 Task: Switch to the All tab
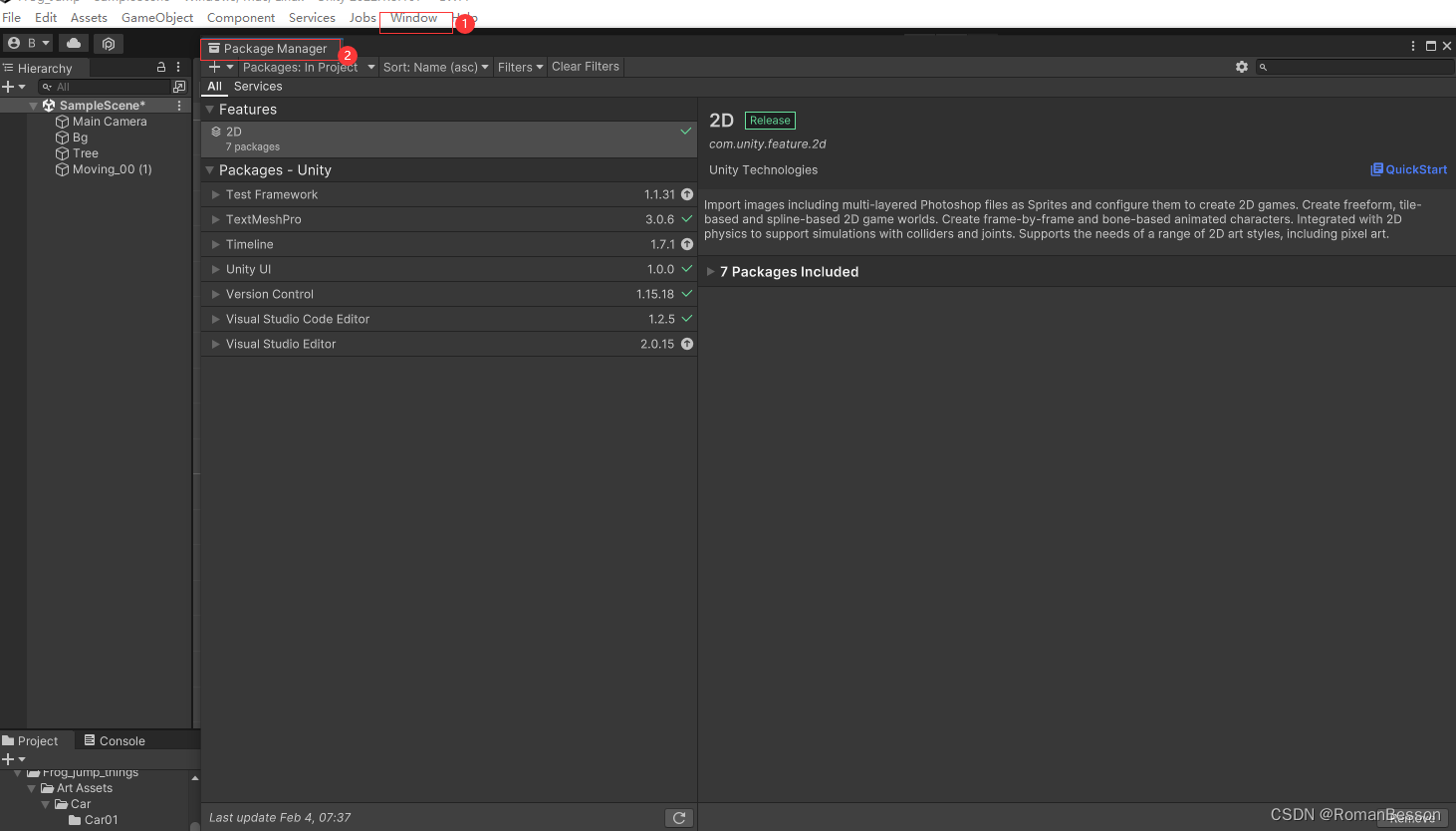[x=214, y=87]
